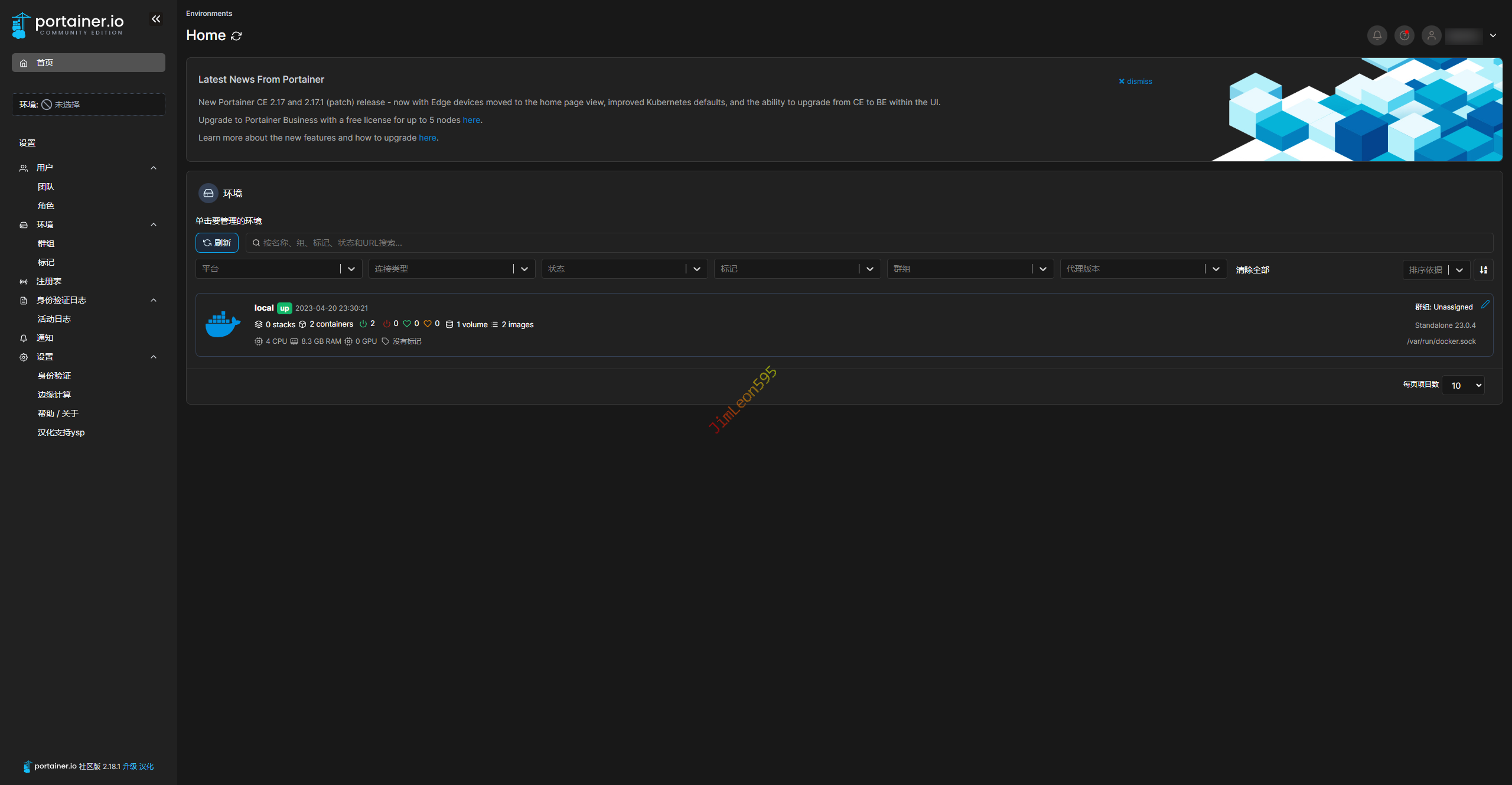Click the refresh icon beside Home
The image size is (1512, 785).
(x=236, y=36)
